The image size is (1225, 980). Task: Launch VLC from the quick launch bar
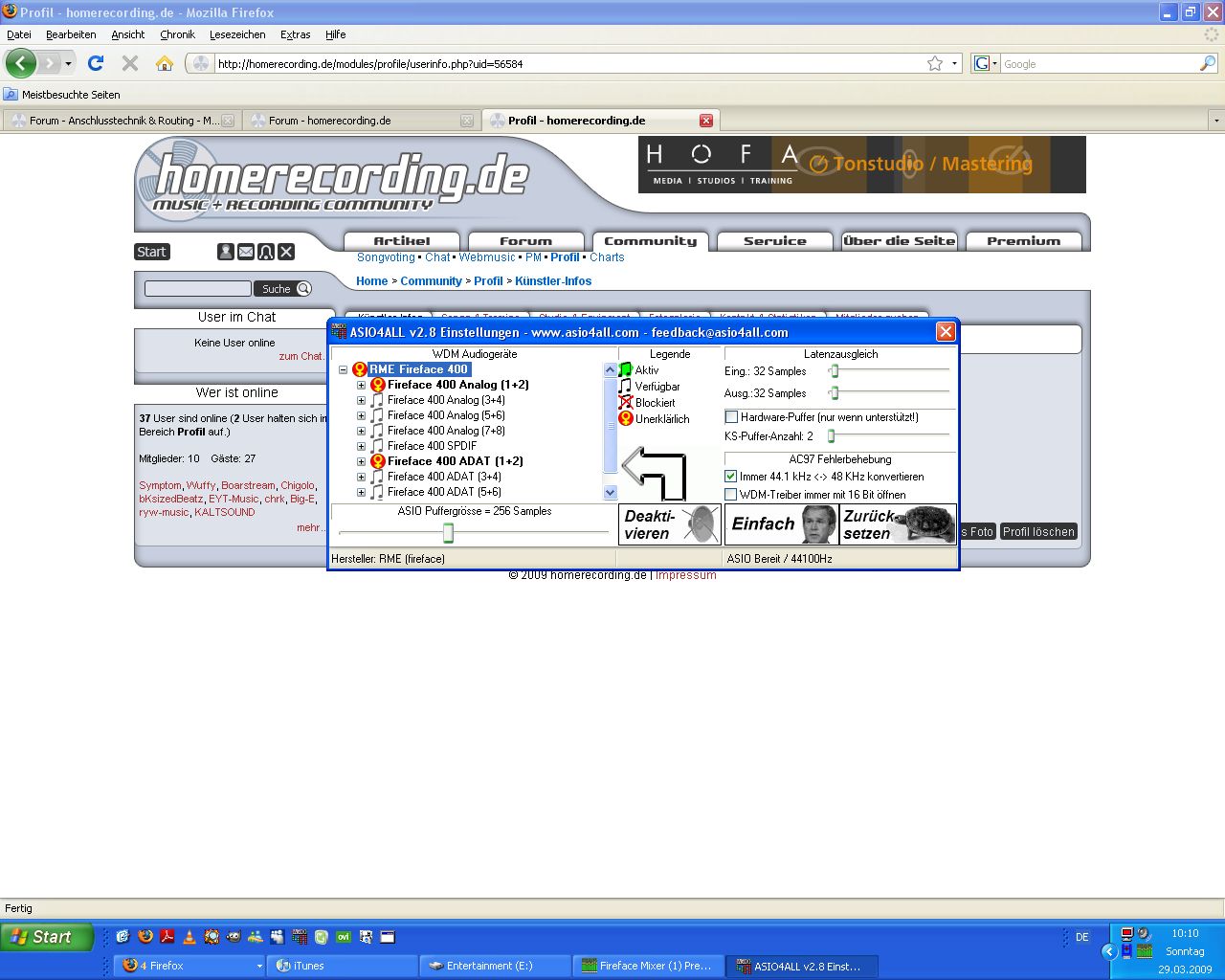pyautogui.click(x=189, y=937)
